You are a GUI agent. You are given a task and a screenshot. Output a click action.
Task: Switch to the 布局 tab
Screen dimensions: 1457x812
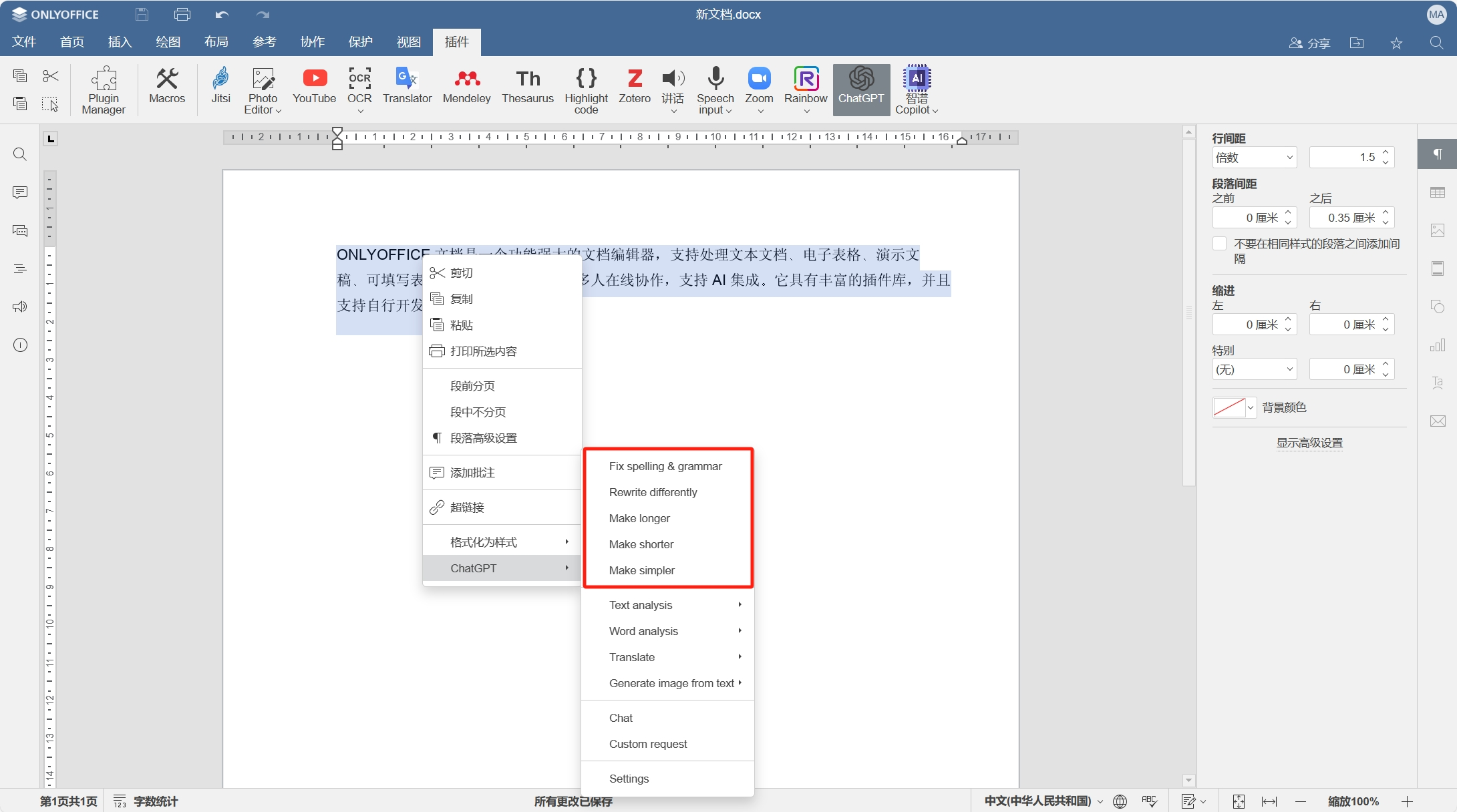pos(216,42)
